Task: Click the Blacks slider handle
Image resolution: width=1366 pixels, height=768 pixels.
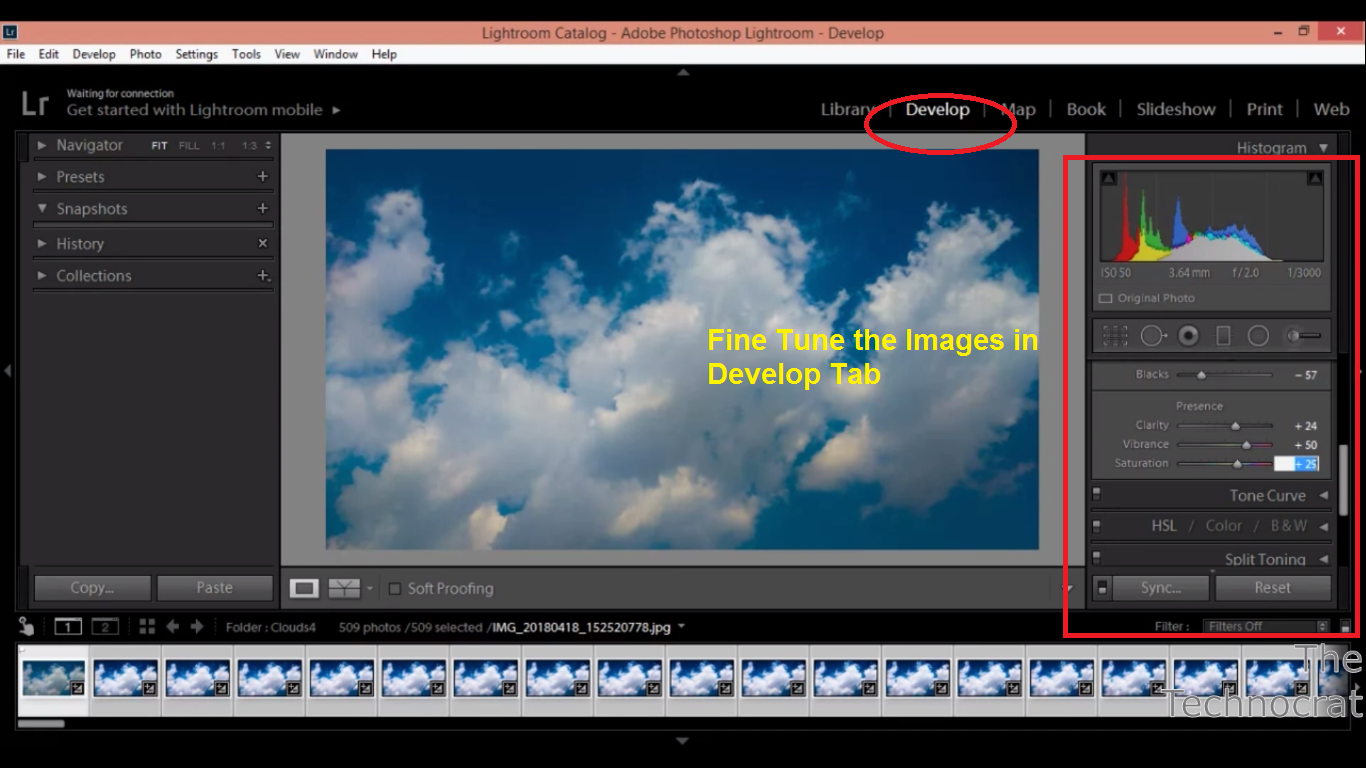Action: (1201, 375)
